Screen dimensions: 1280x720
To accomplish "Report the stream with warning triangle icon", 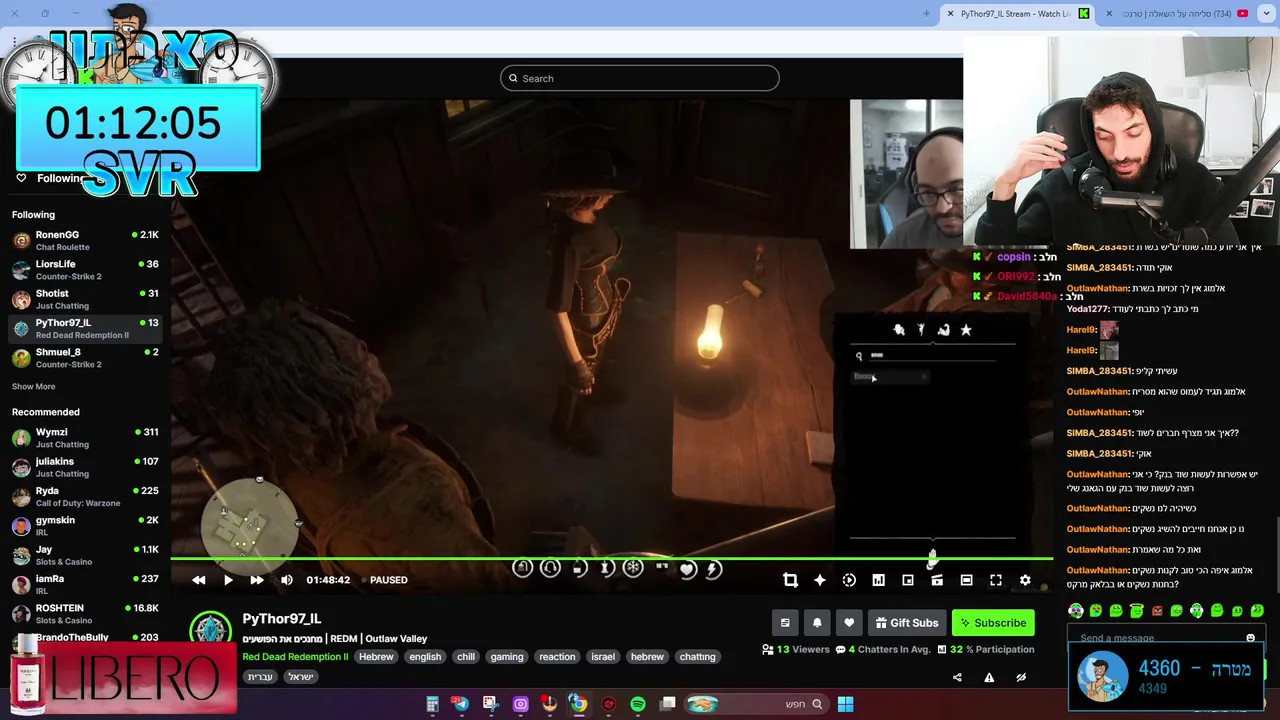I will 989,677.
